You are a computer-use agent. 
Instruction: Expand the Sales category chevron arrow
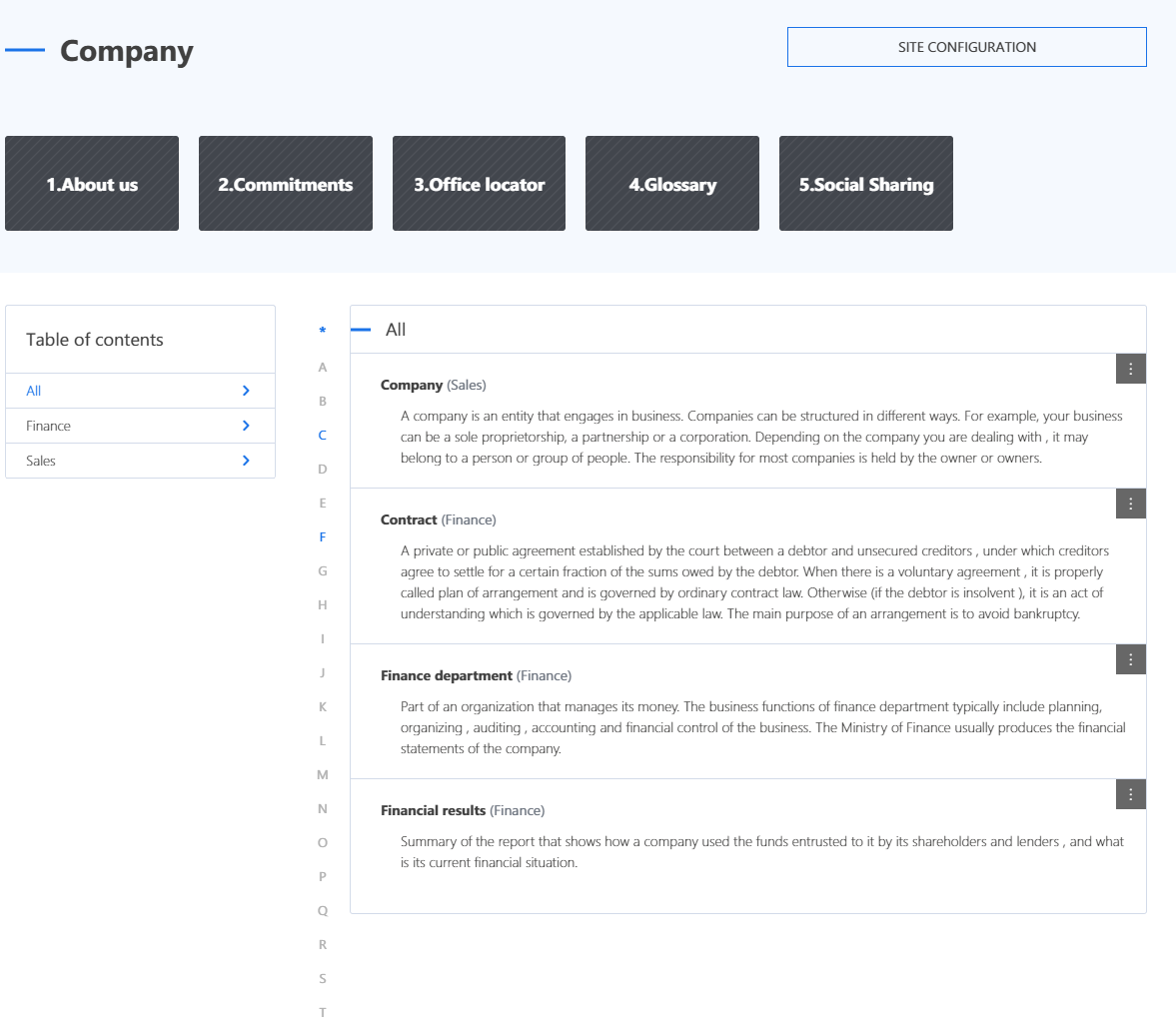pos(246,461)
